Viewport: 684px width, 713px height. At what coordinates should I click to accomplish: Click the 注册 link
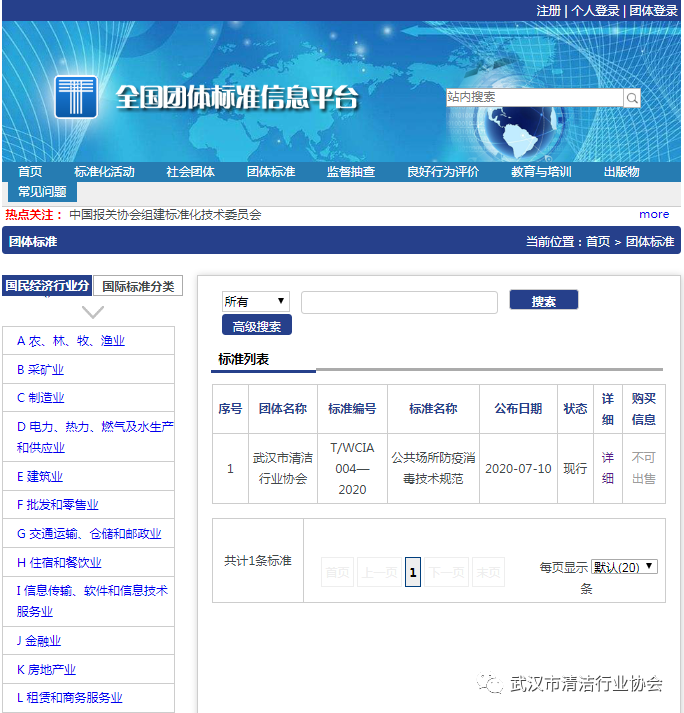pyautogui.click(x=548, y=10)
